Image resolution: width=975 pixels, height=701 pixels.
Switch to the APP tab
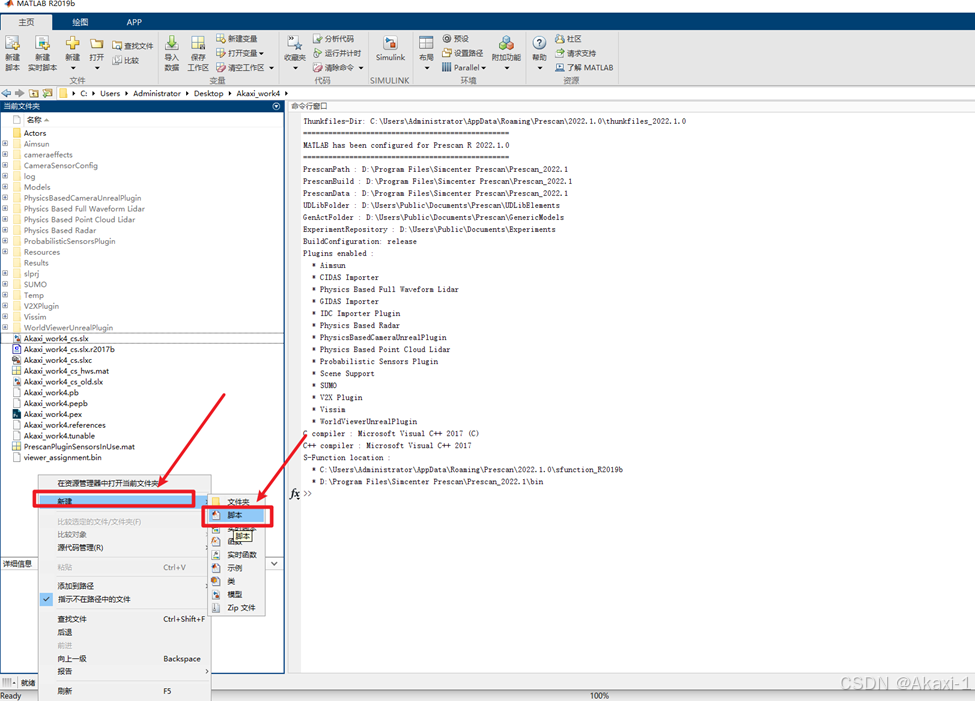134,22
